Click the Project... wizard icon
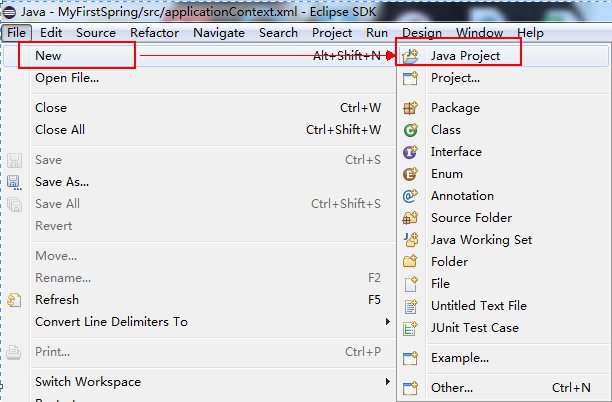Viewport: 612px width, 402px height. pyautogui.click(x=410, y=78)
